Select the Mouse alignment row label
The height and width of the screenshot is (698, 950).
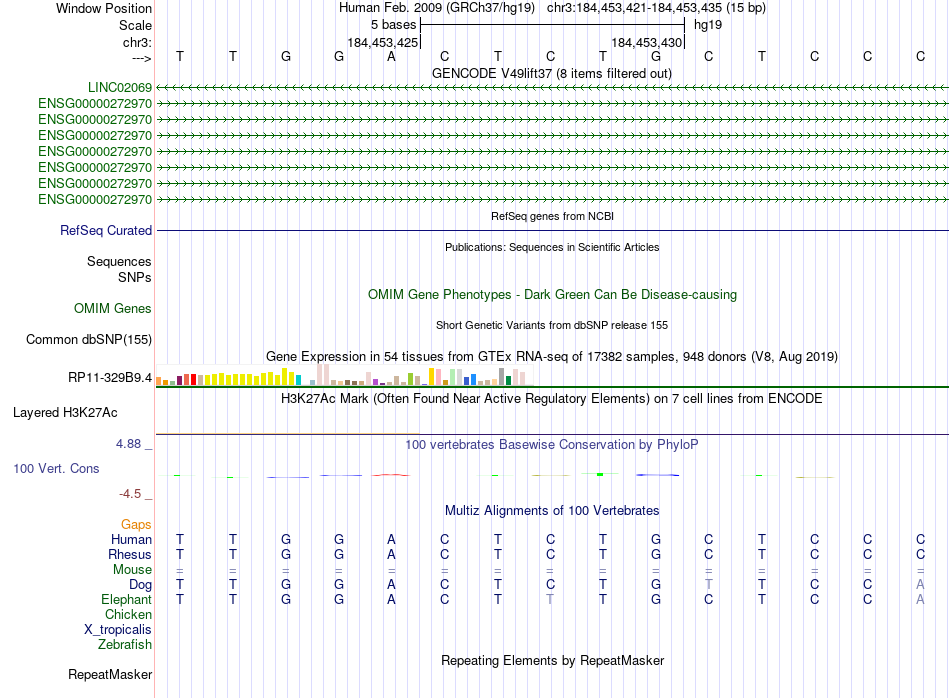132,570
